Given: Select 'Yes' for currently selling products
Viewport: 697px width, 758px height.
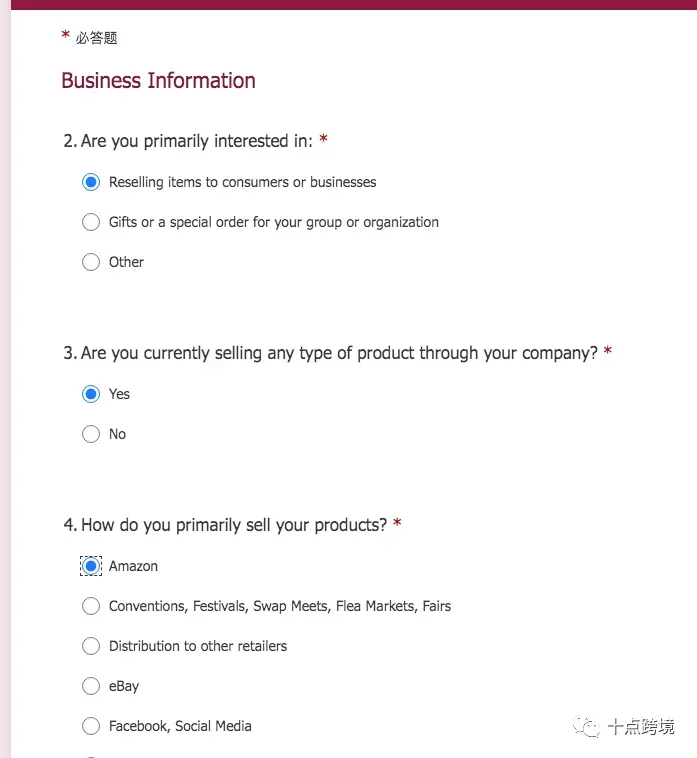Looking at the screenshot, I should [91, 394].
